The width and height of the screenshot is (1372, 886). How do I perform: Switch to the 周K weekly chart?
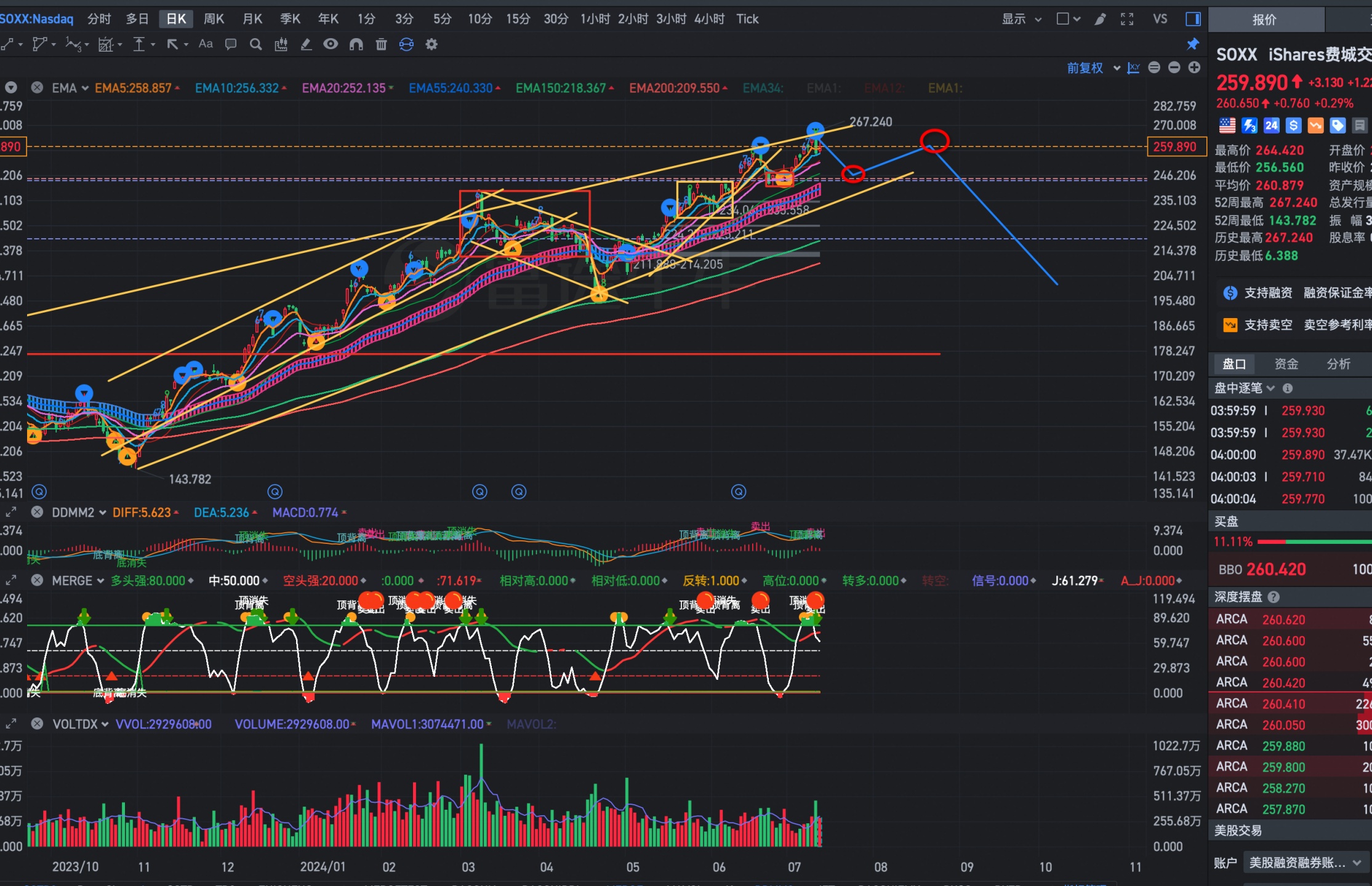pyautogui.click(x=214, y=19)
